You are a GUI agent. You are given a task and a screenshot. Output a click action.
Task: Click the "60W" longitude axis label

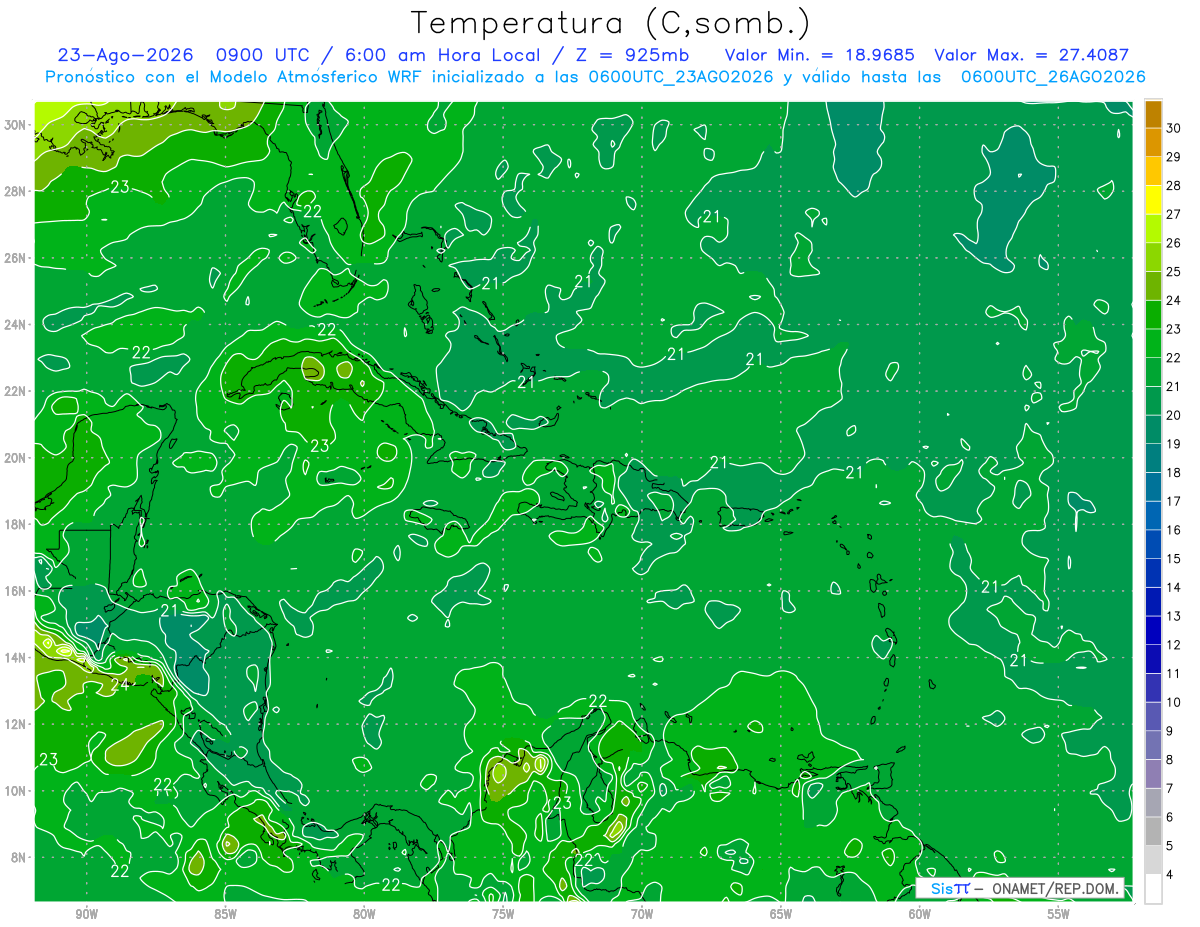920,914
